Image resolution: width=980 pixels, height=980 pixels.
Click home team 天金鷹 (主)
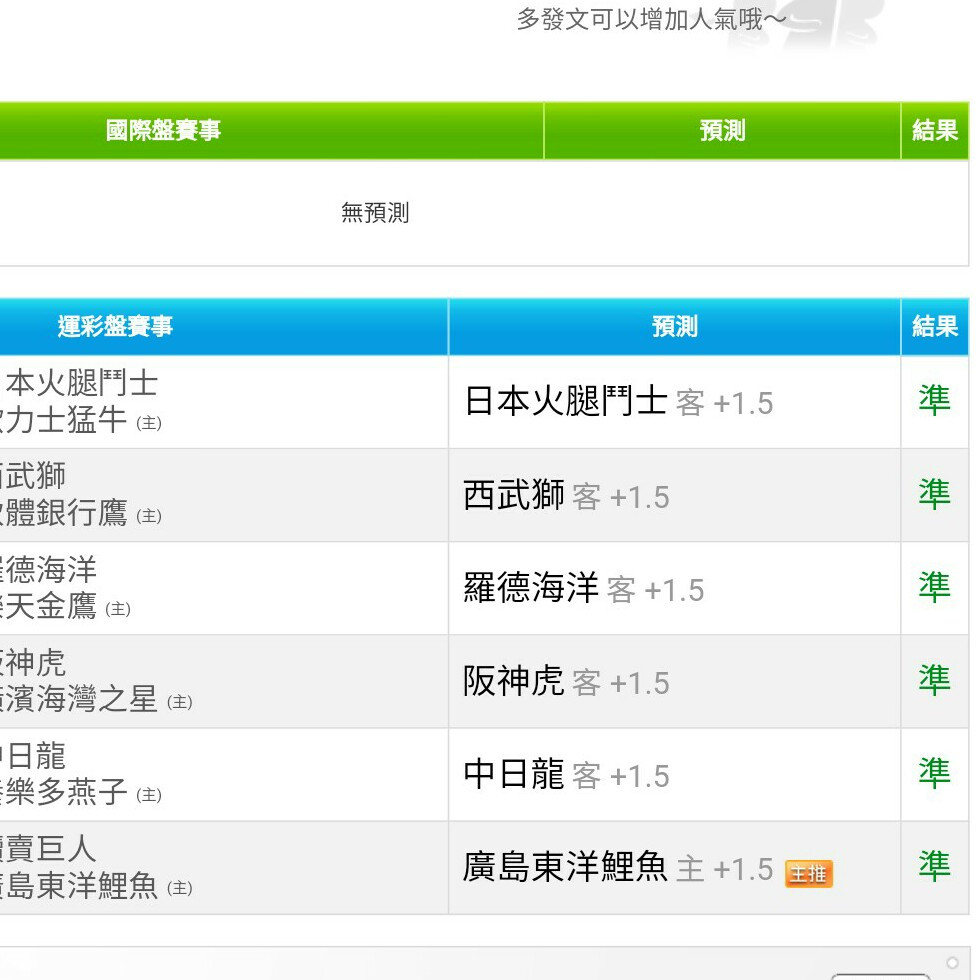pyautogui.click(x=66, y=606)
